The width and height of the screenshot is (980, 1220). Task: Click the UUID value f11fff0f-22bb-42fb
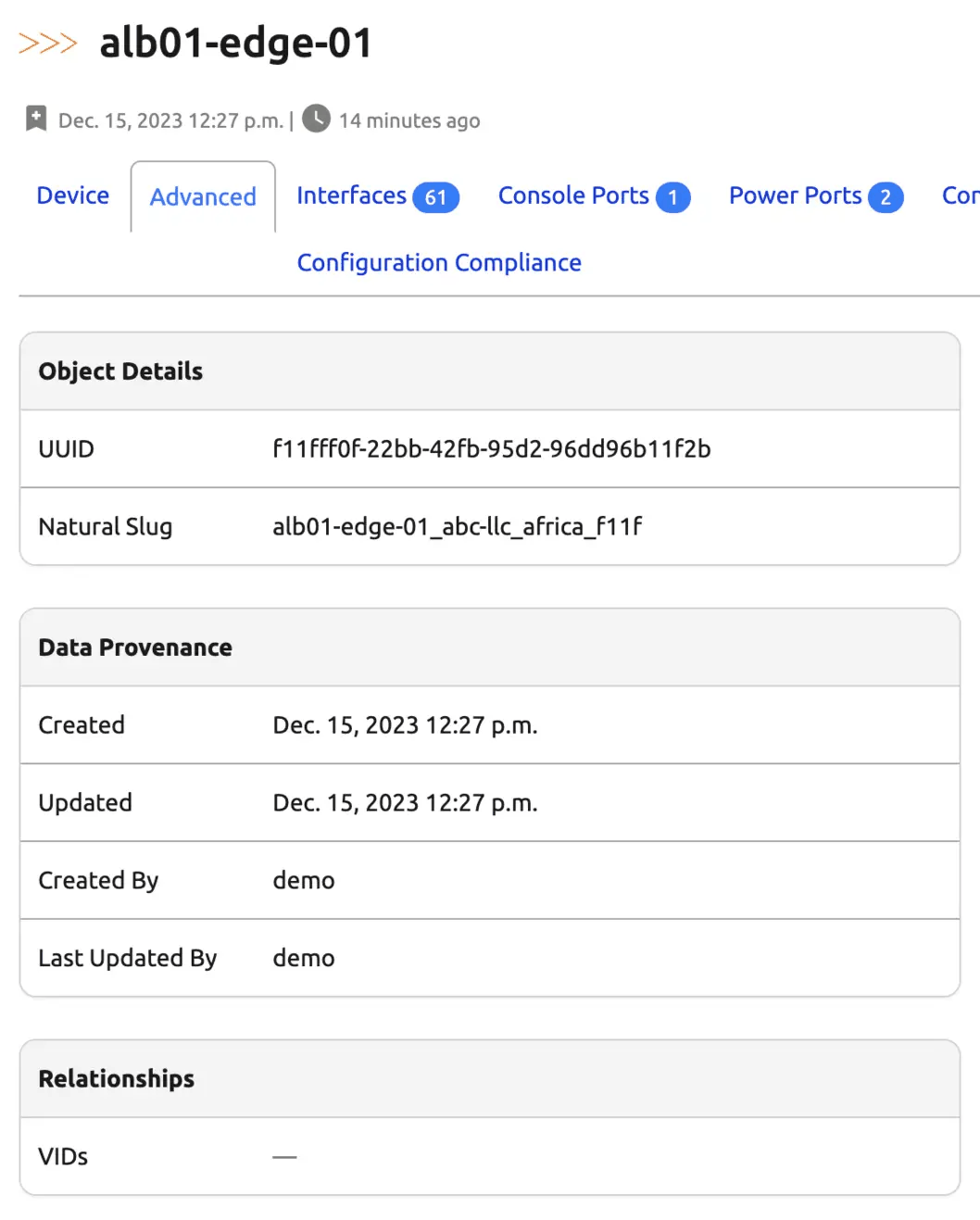491,449
